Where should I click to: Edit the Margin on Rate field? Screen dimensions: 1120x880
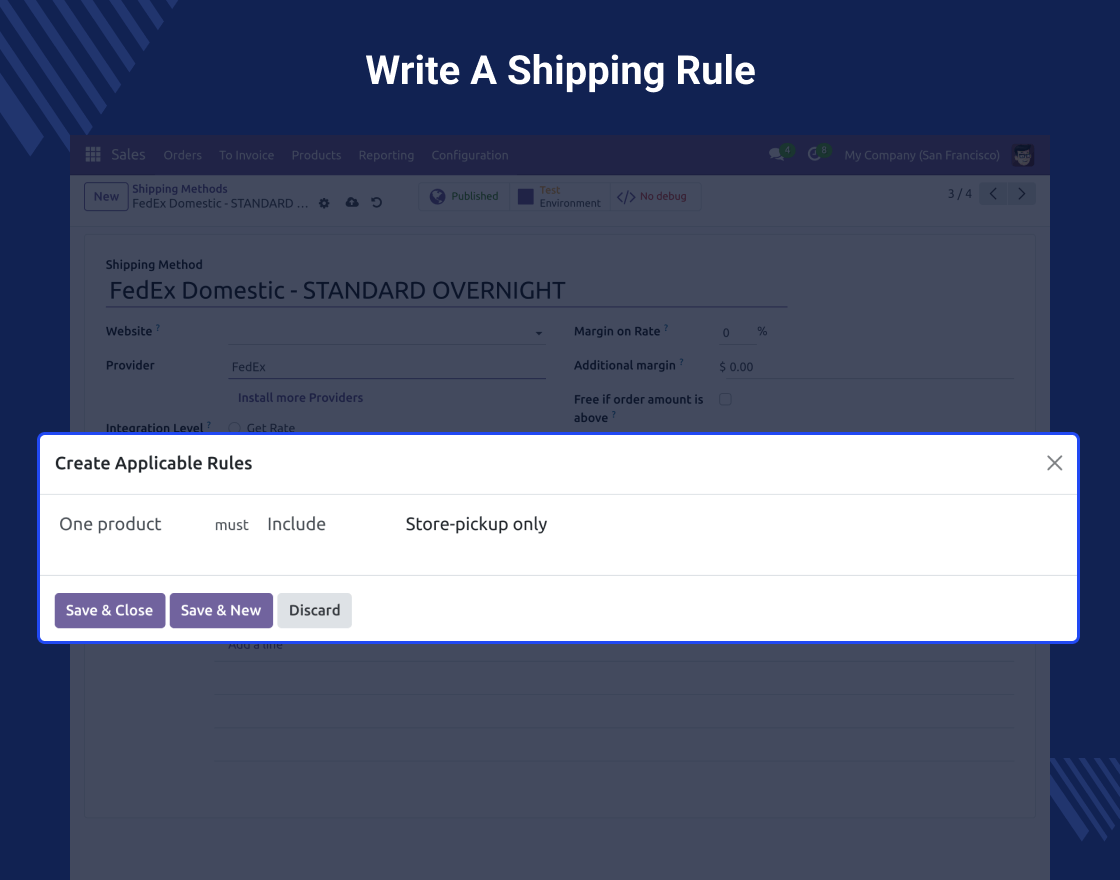(736, 332)
